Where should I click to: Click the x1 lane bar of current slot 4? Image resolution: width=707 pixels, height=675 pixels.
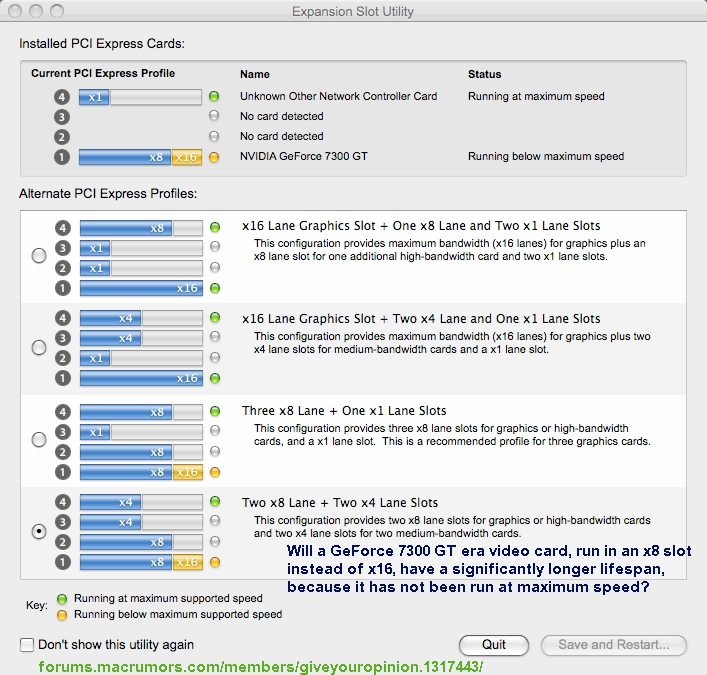(94, 97)
